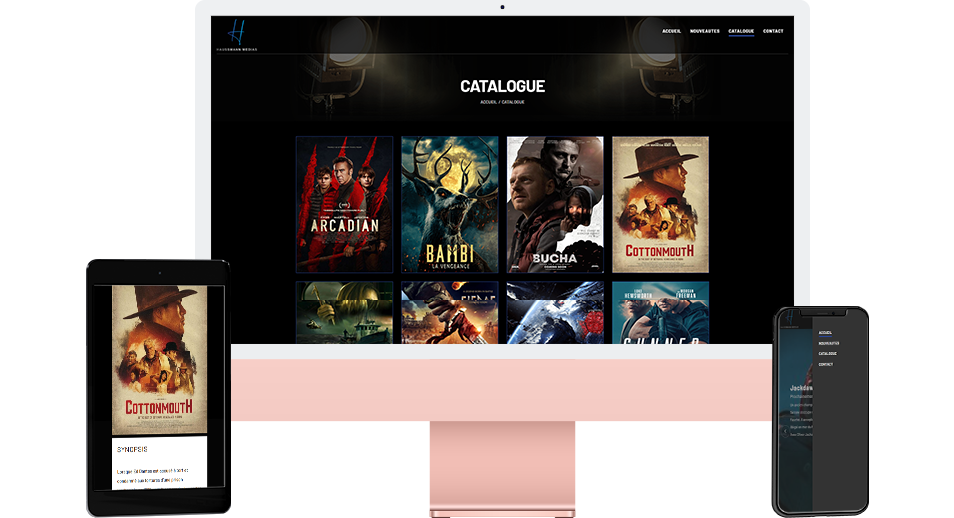Tap Accueil in the phone side menu
954x518 pixels.
825,332
